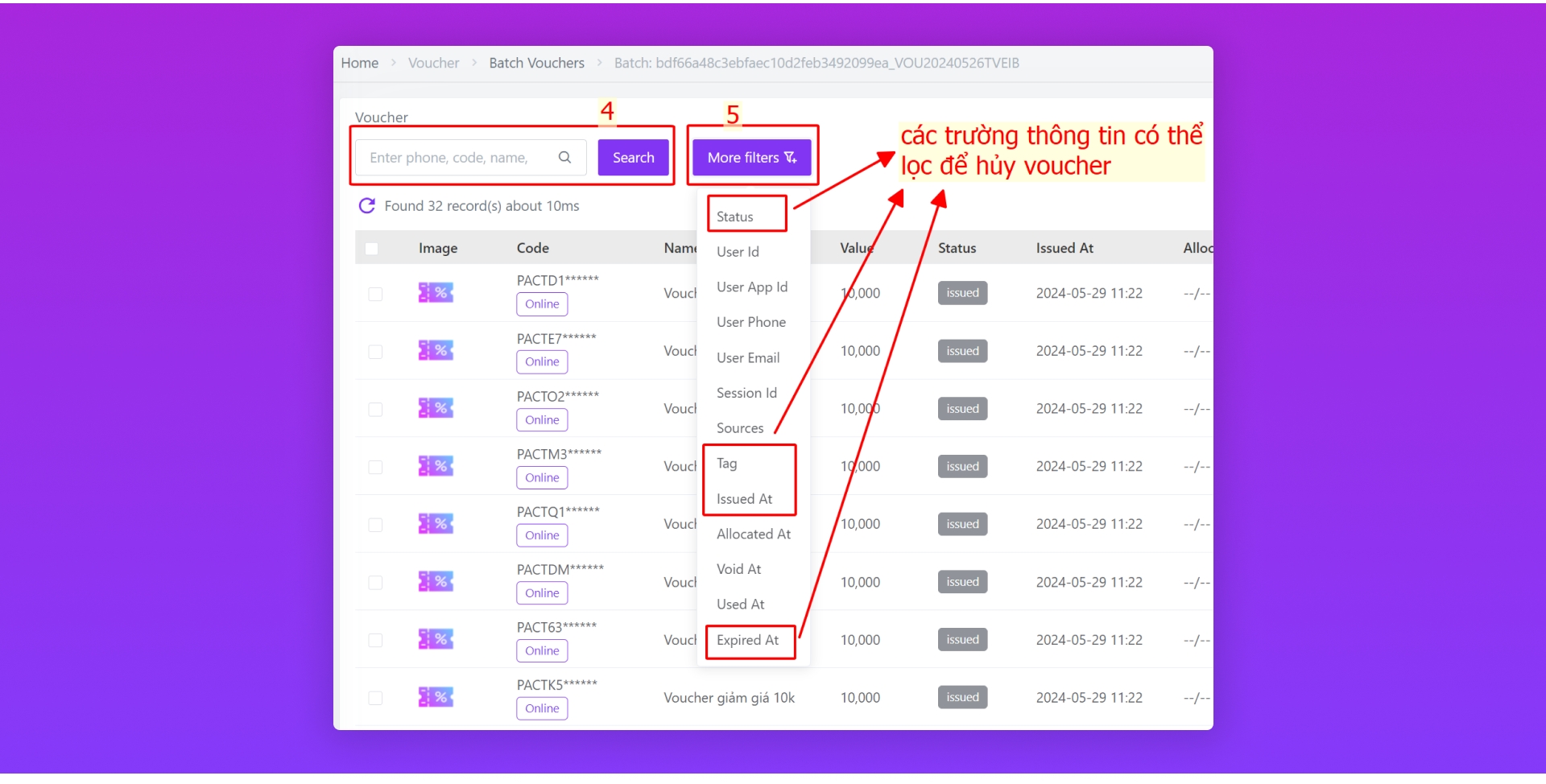This screenshot has width=1546, height=784.
Task: Click the refresh icon beside Found 32 records
Action: pyautogui.click(x=366, y=206)
